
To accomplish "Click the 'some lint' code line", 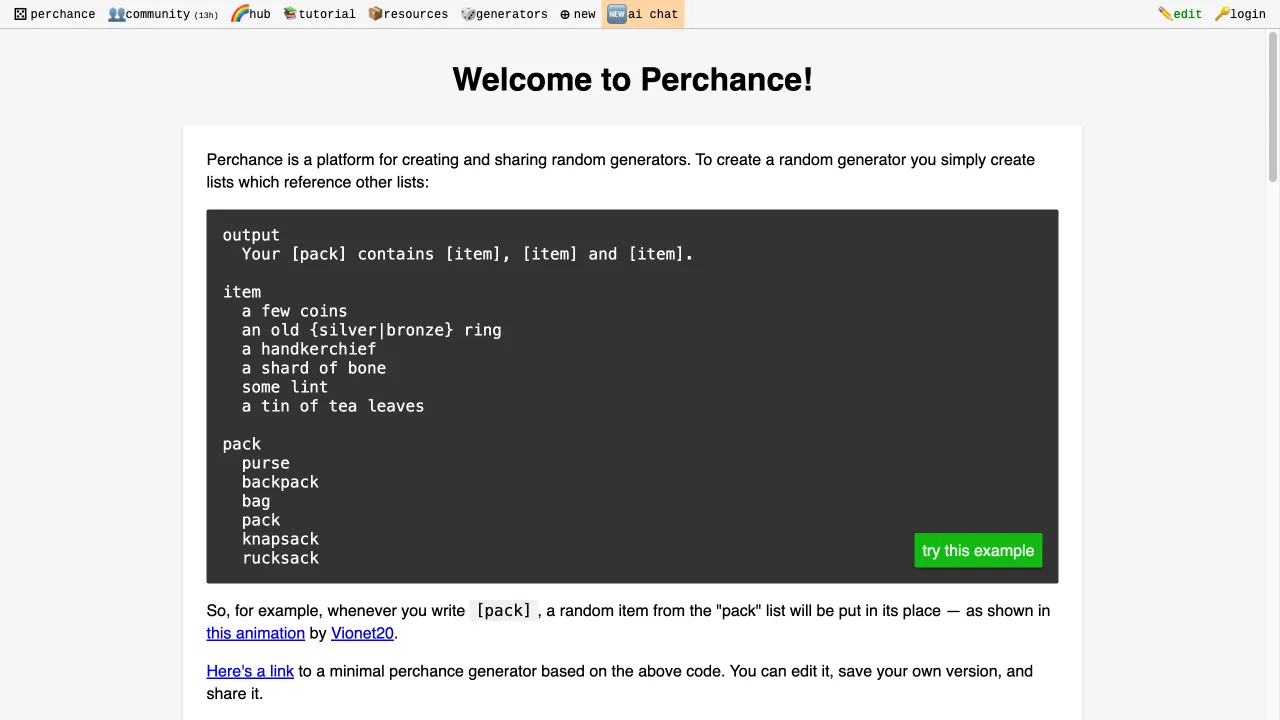I will click(x=284, y=387).
